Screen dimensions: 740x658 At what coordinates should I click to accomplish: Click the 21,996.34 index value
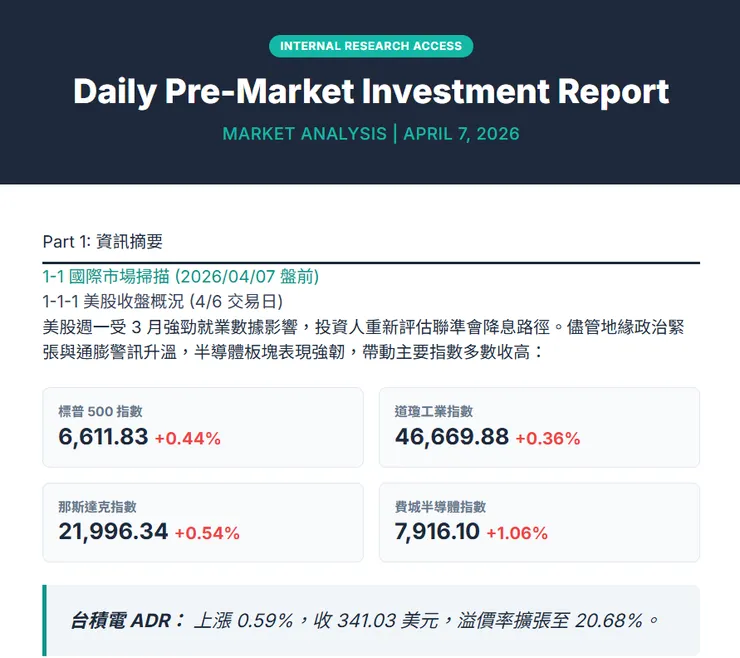click(x=113, y=532)
